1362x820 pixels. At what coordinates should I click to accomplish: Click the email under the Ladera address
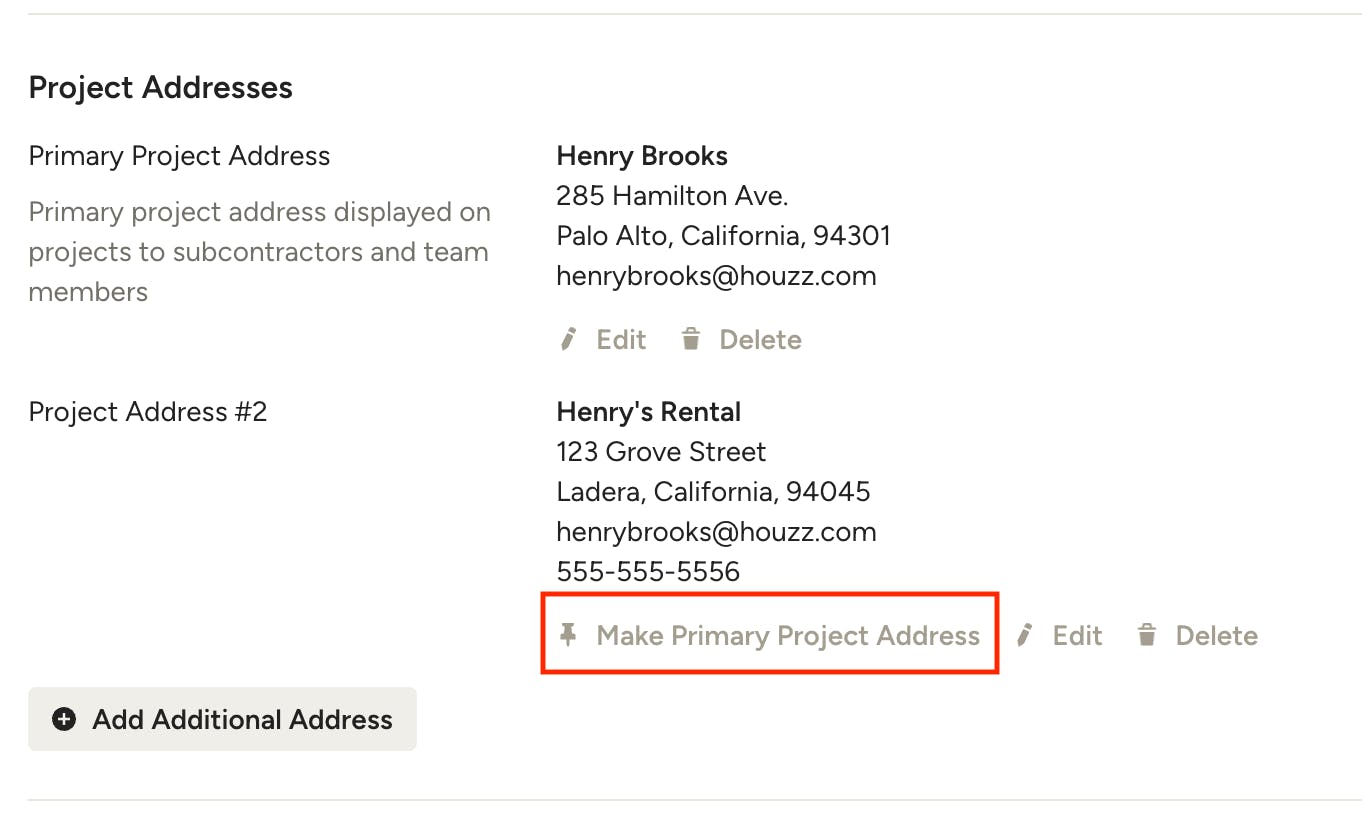[x=716, y=532]
